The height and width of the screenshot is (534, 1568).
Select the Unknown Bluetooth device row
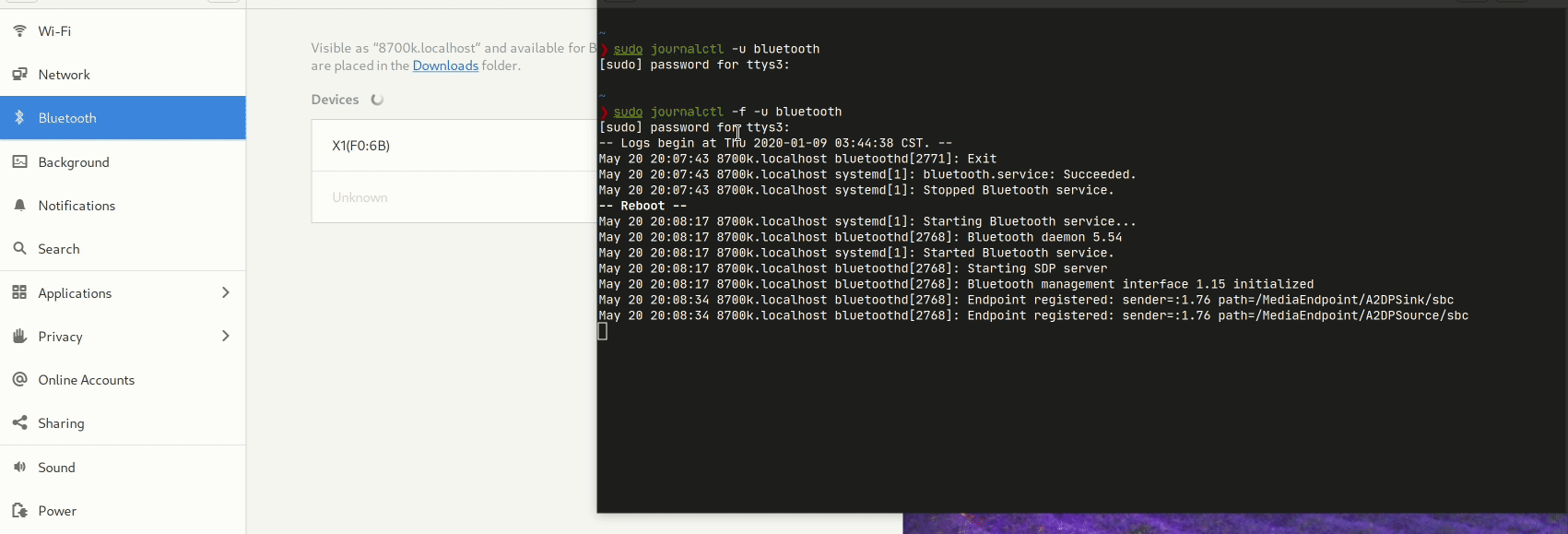pos(454,196)
